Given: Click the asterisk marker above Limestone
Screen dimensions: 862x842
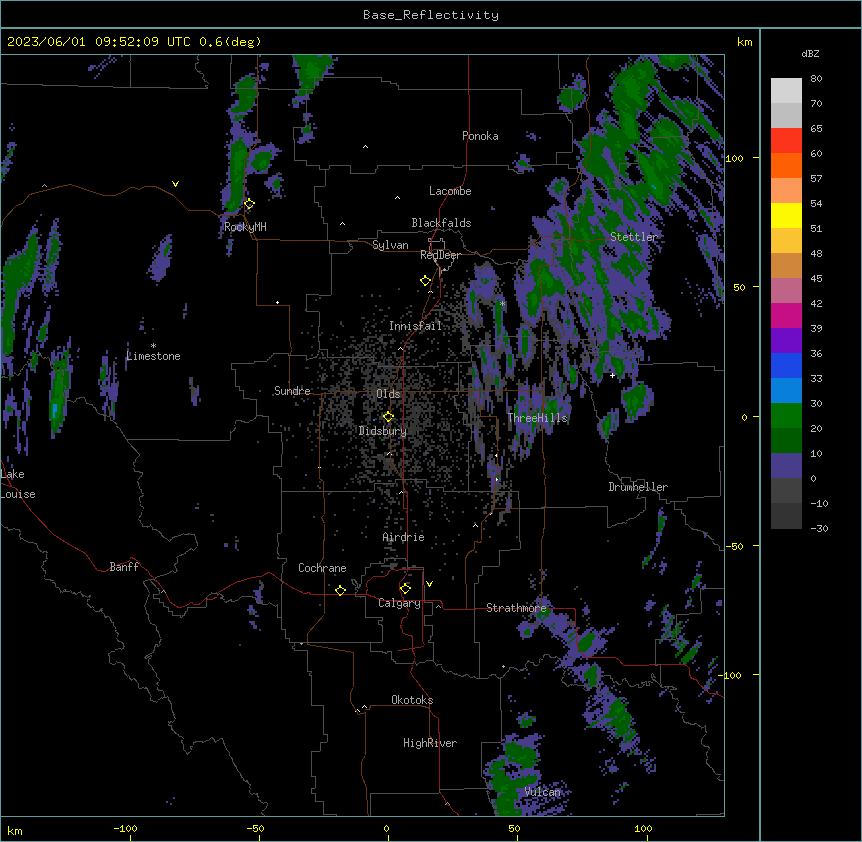Looking at the screenshot, I should pyautogui.click(x=153, y=346).
